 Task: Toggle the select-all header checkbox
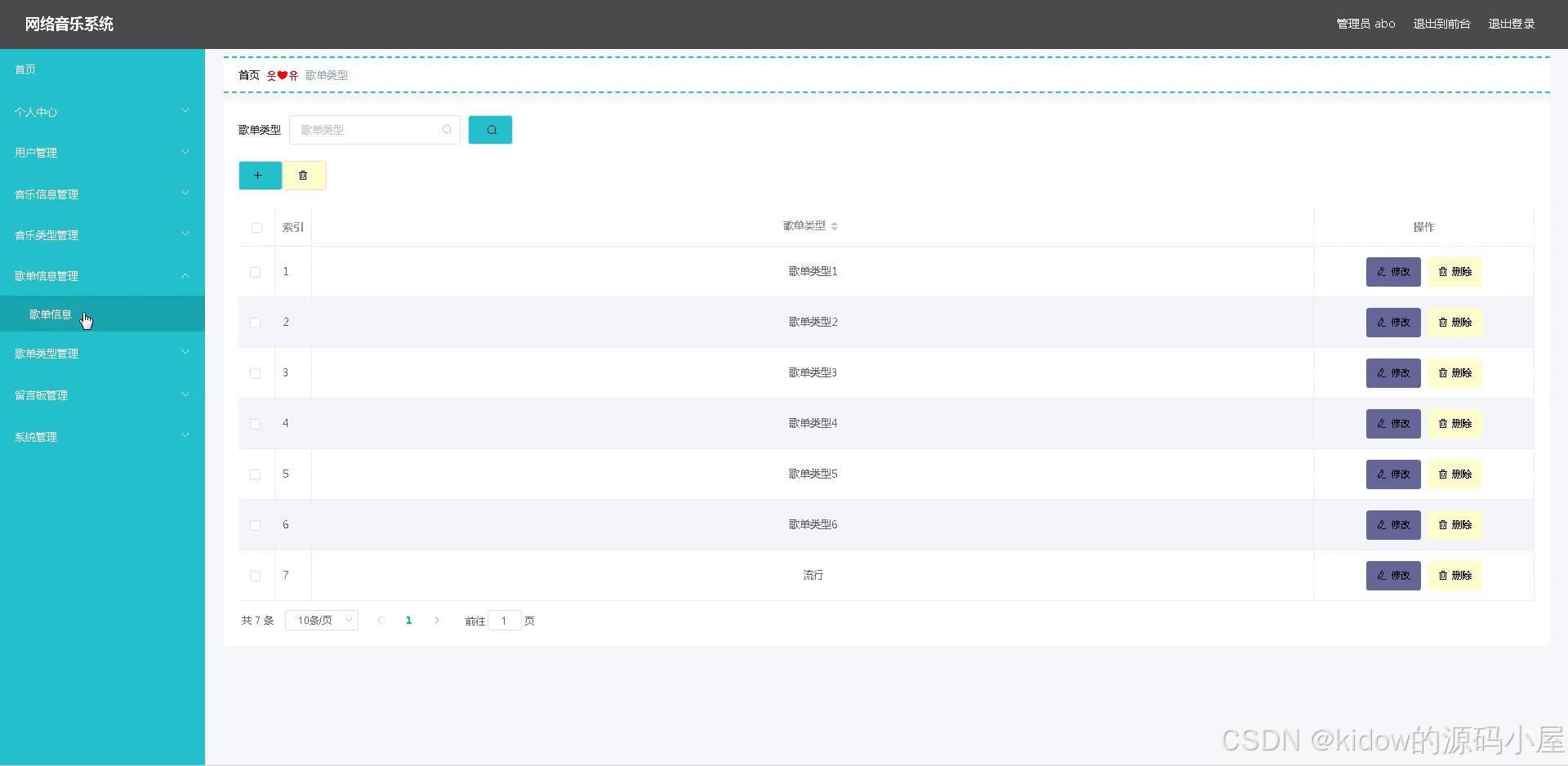tap(256, 228)
